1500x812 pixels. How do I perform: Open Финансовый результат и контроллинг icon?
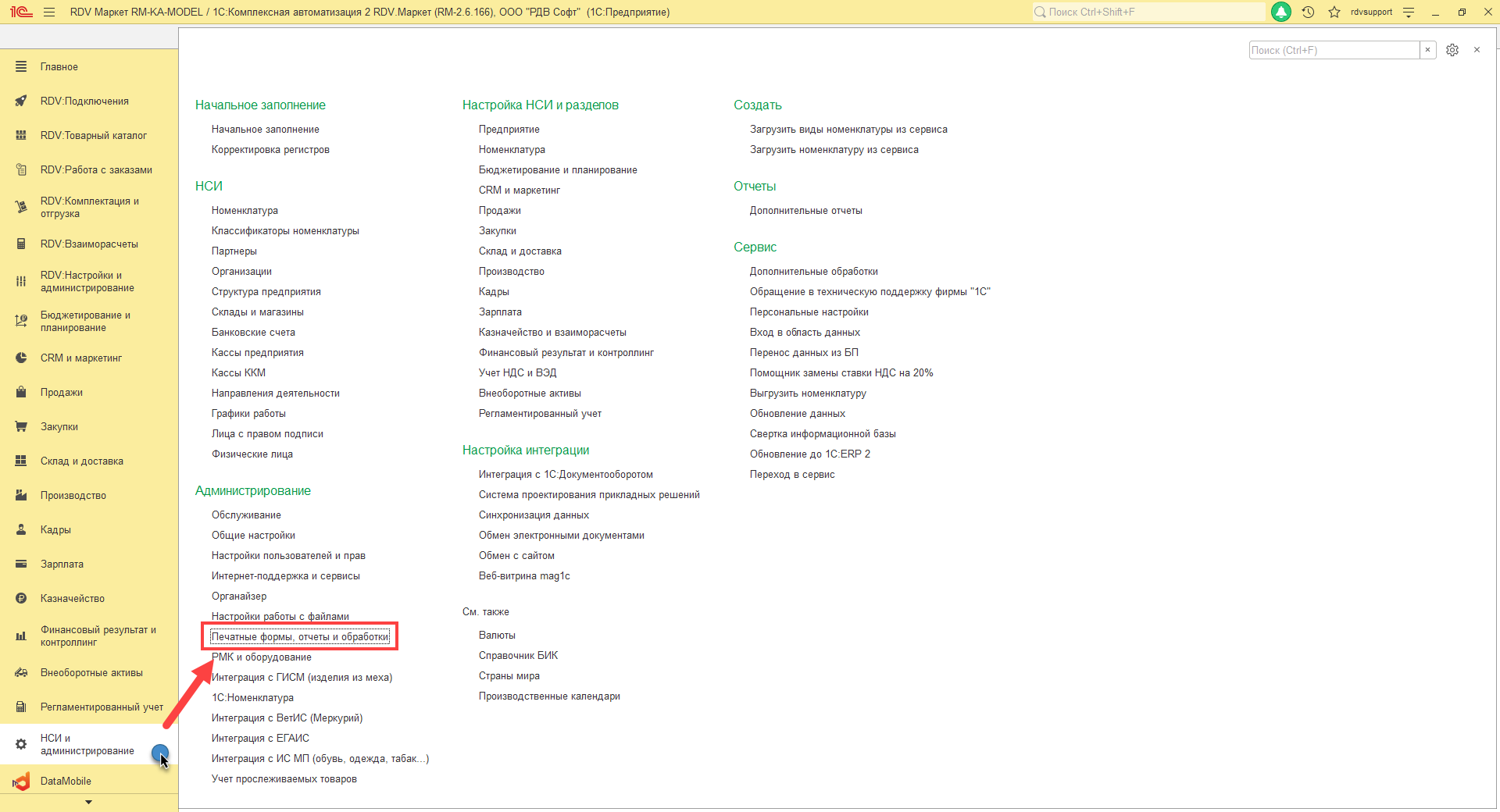(21, 636)
